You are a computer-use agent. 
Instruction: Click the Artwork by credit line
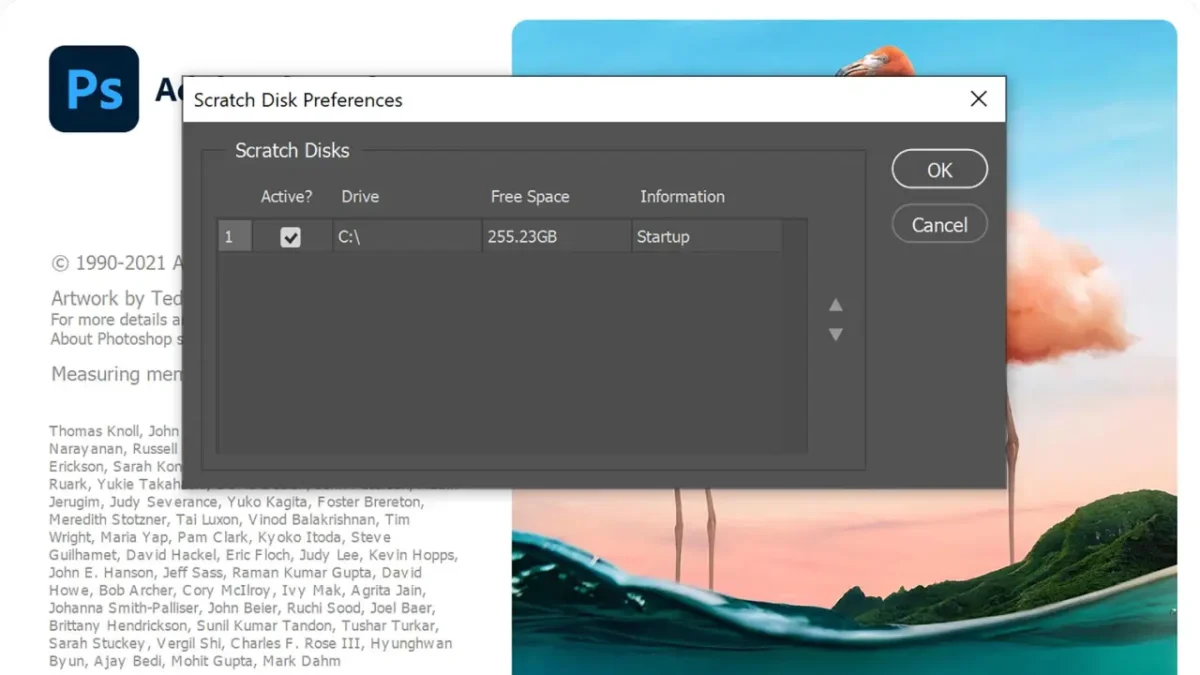[116, 298]
